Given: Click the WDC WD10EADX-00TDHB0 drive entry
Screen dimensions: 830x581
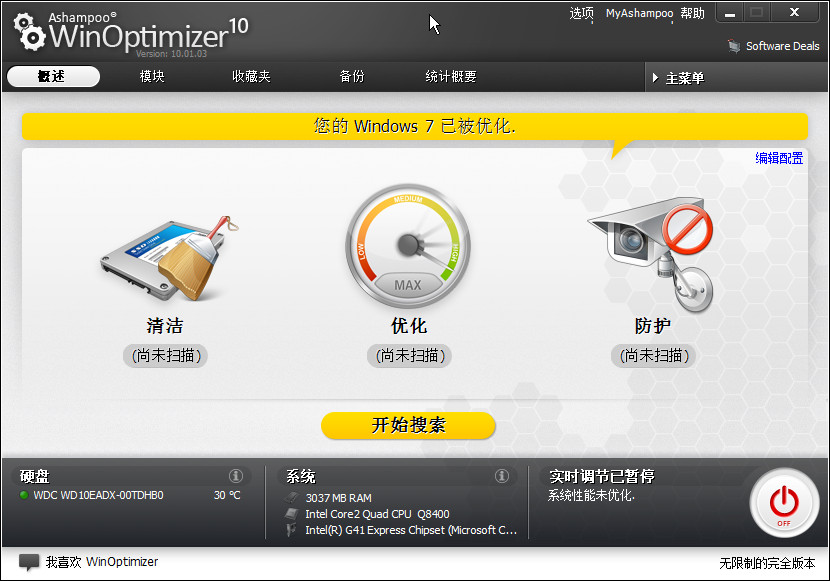Looking at the screenshot, I should click(98, 495).
